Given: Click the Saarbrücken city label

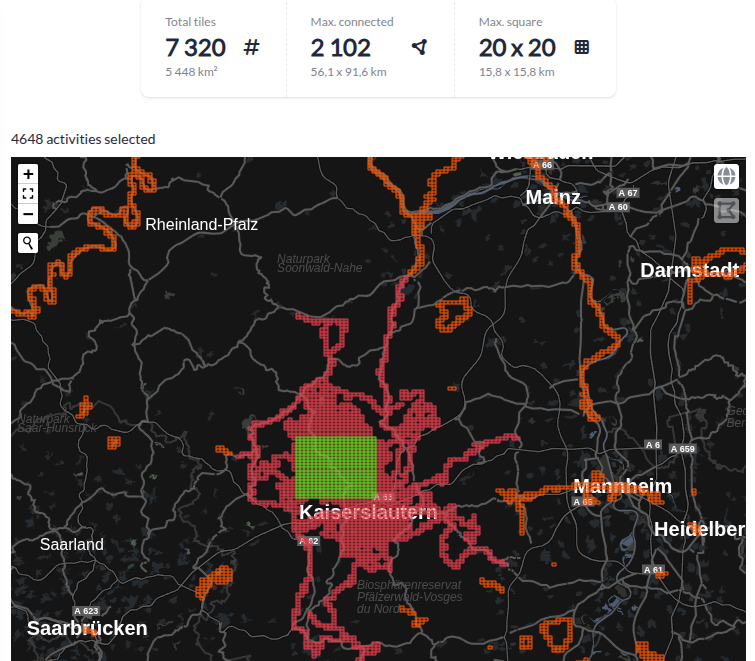Looking at the screenshot, I should 87,628.
